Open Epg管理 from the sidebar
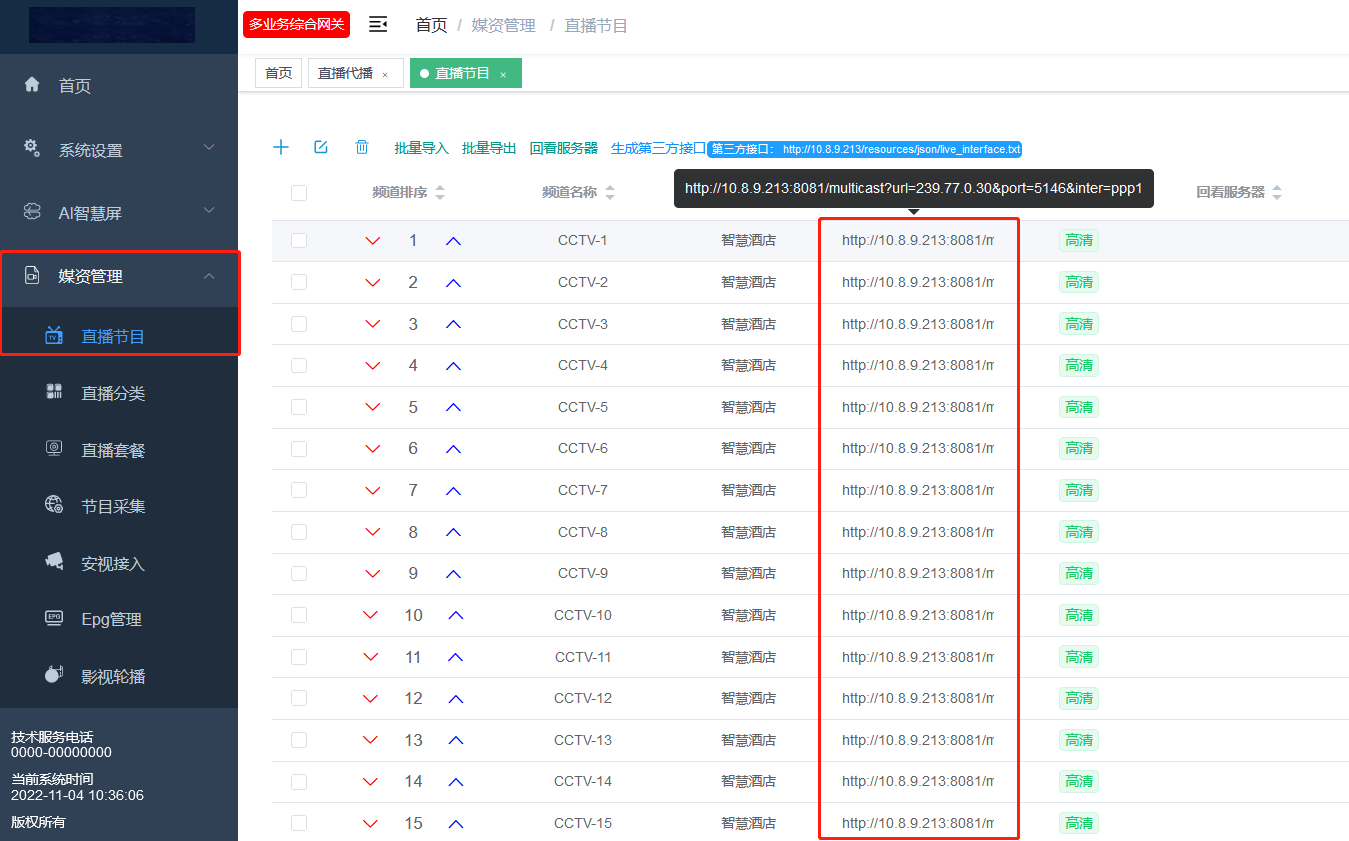 111,619
